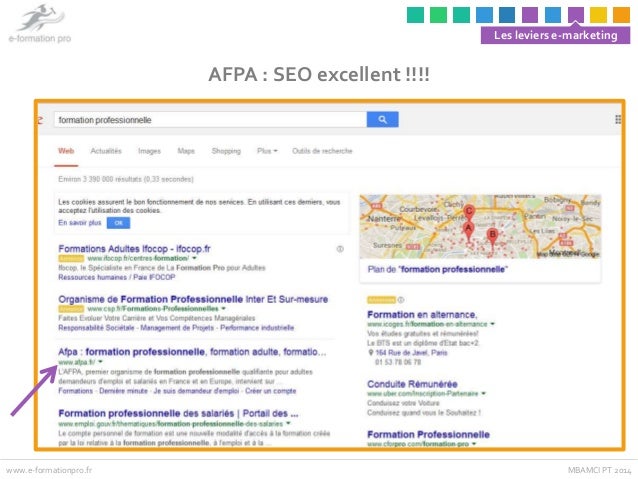Click map marker B on the map
Image resolution: width=638 pixels, height=479 pixels.
[x=492, y=238]
